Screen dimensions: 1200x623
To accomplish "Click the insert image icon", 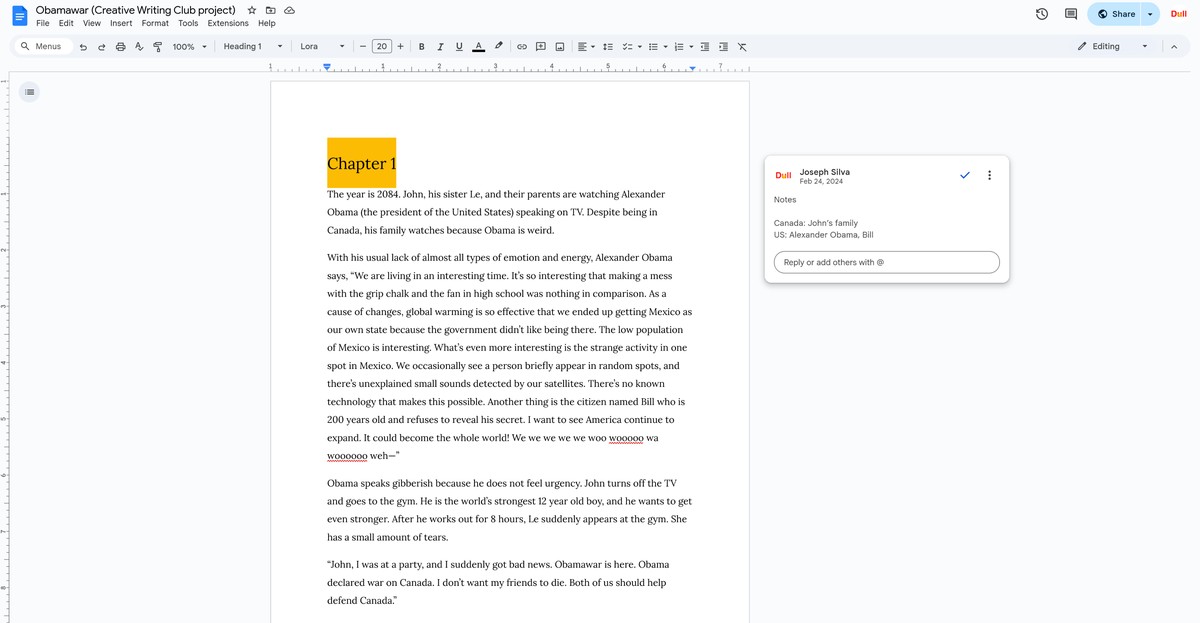I will pos(560,47).
